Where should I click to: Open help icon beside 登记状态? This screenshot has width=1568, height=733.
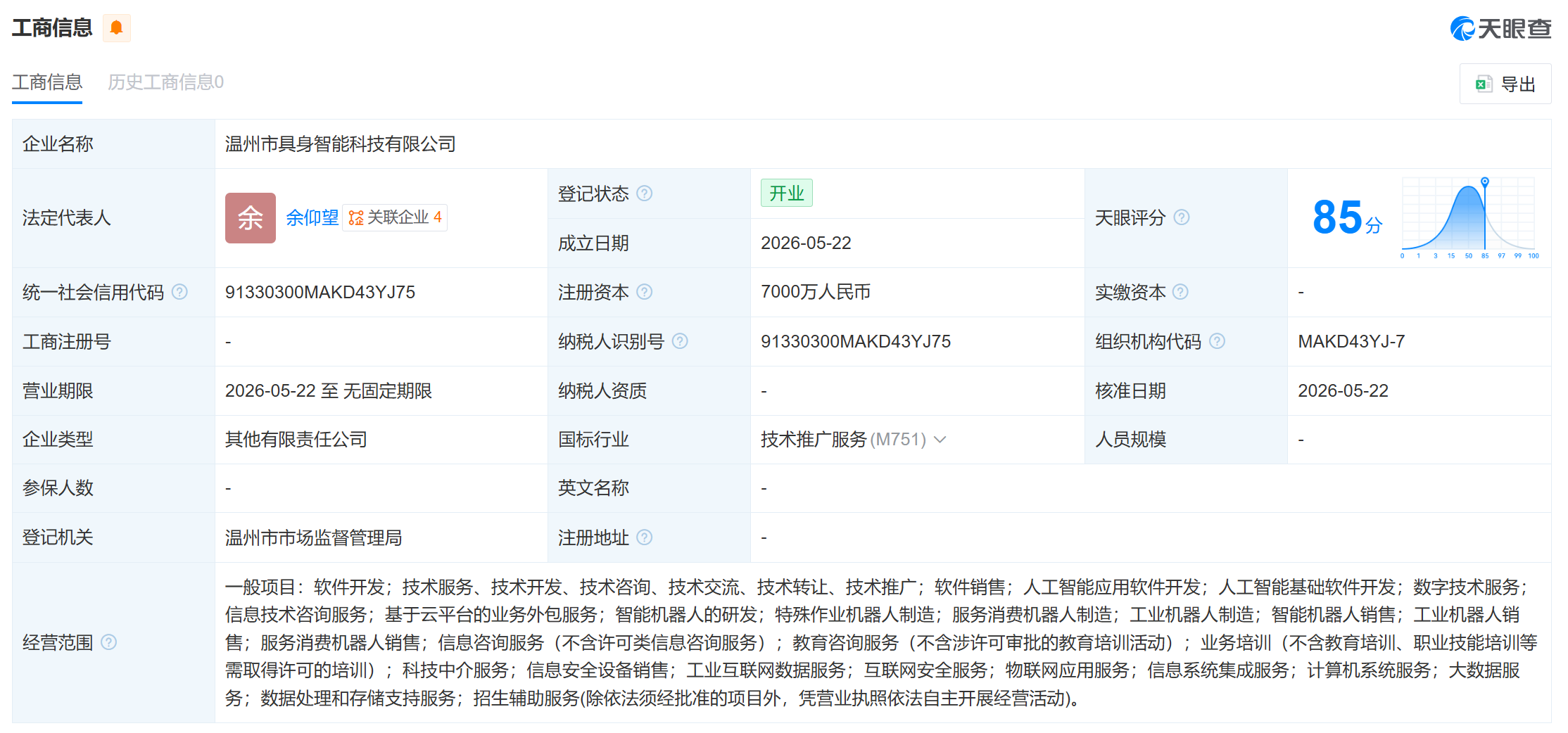(645, 193)
